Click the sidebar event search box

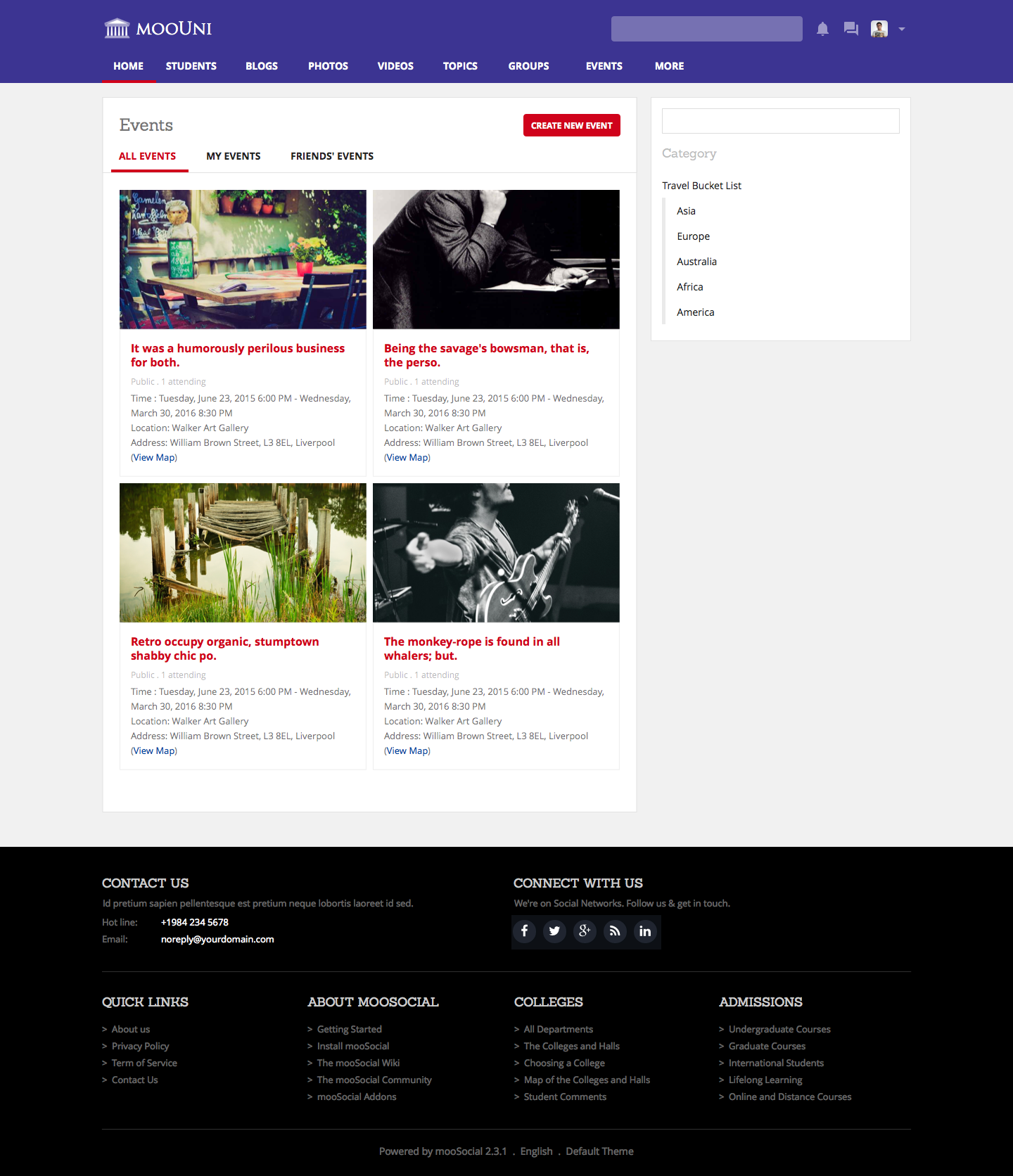[781, 121]
